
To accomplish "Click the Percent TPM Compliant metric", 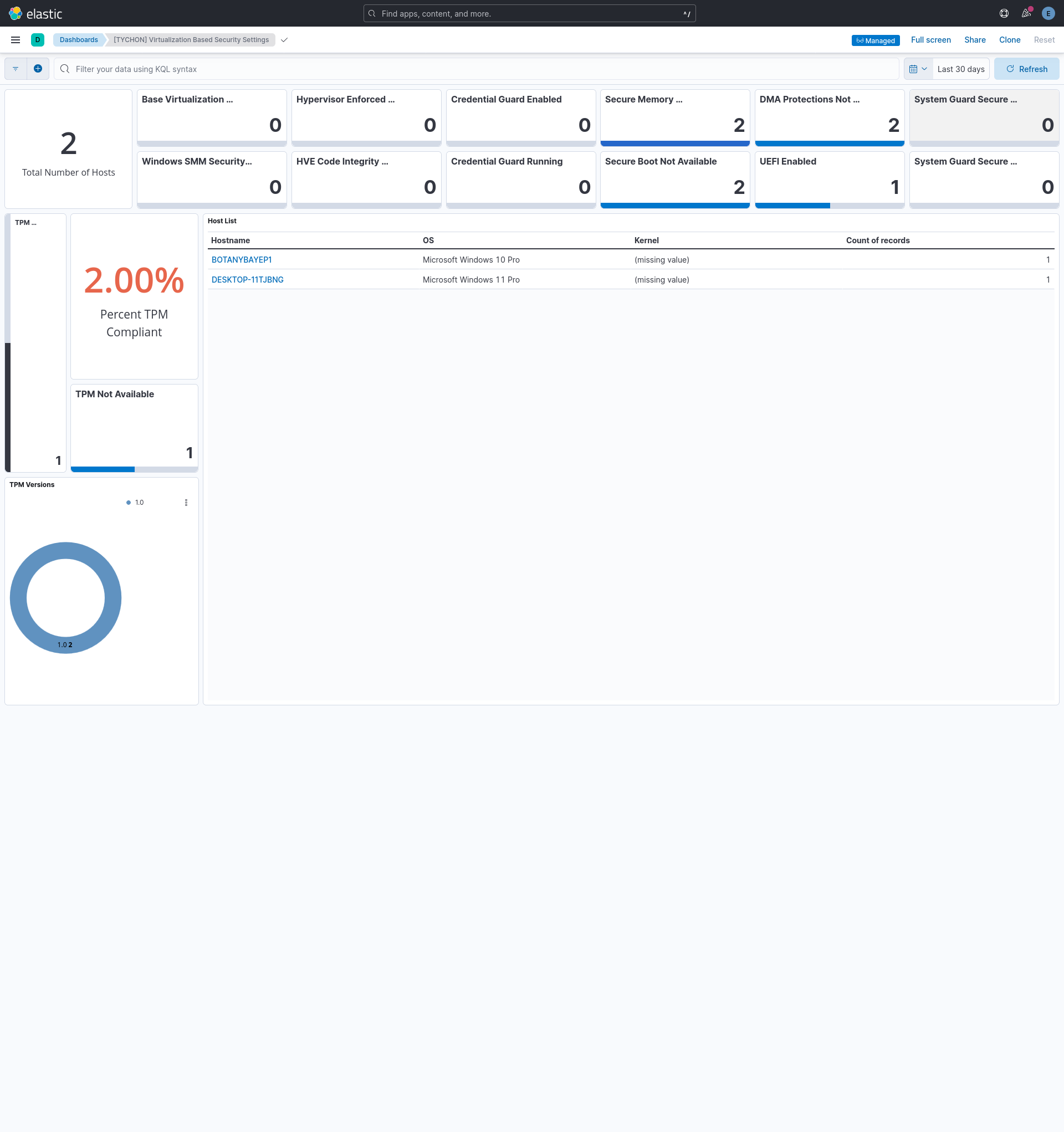I will pos(135,296).
